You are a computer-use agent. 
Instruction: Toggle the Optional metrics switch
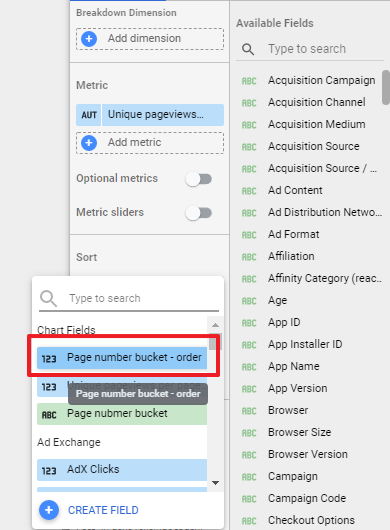pos(199,179)
